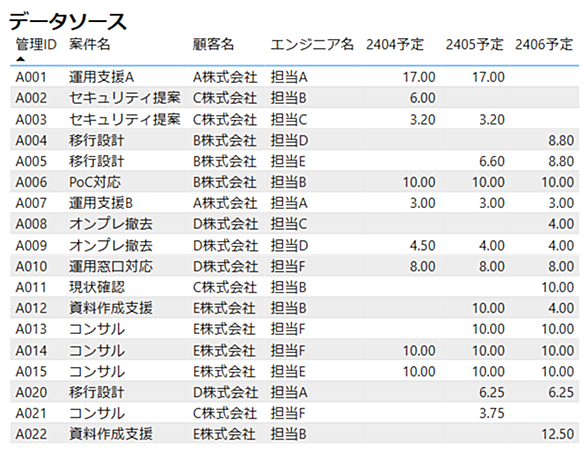Click the エンジニア名 column header
Screen dimensions: 586x449
pos(312,44)
